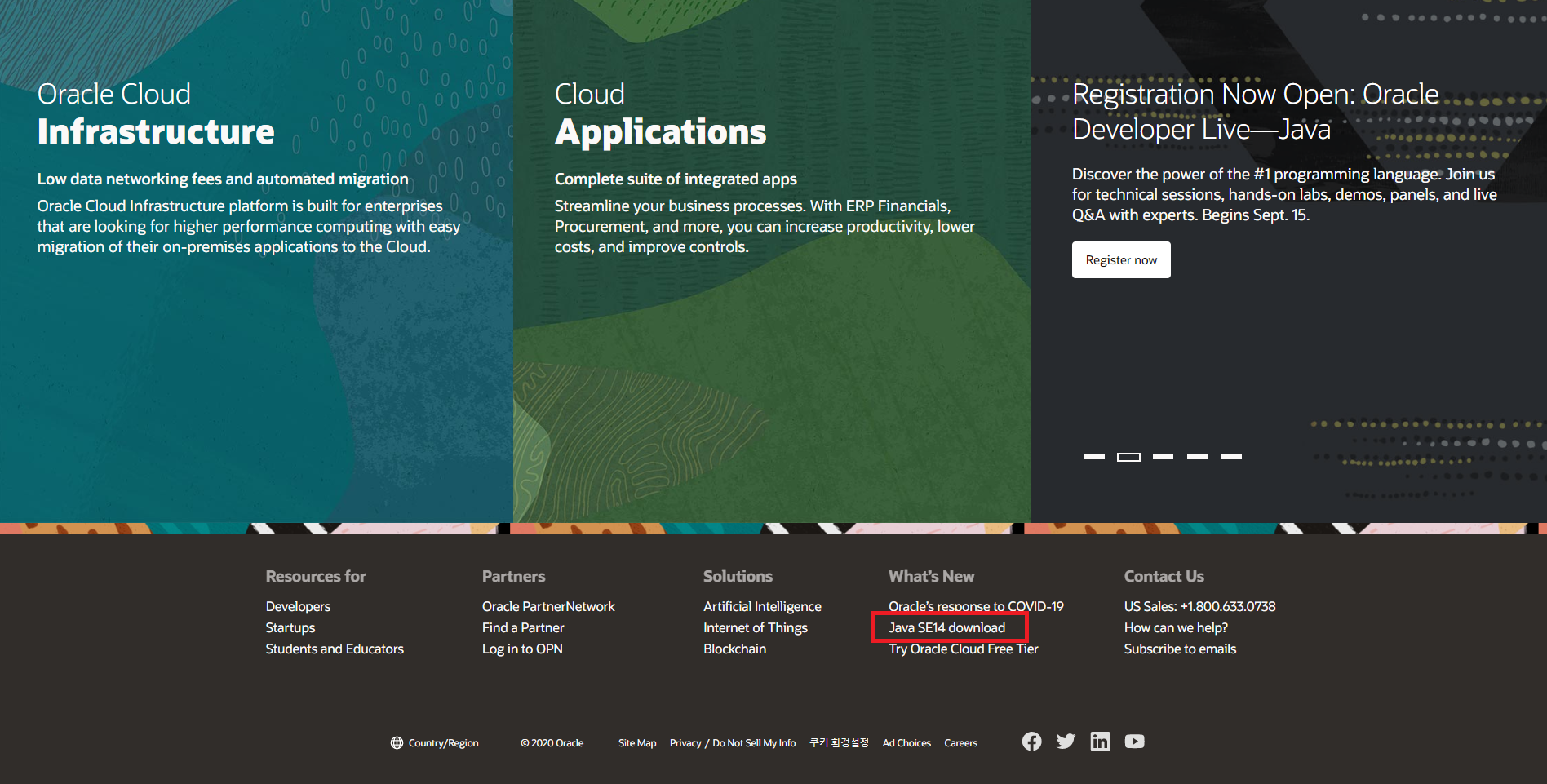
Task: Click the 쿠키 환경설정 cookie settings link
Action: [839, 742]
